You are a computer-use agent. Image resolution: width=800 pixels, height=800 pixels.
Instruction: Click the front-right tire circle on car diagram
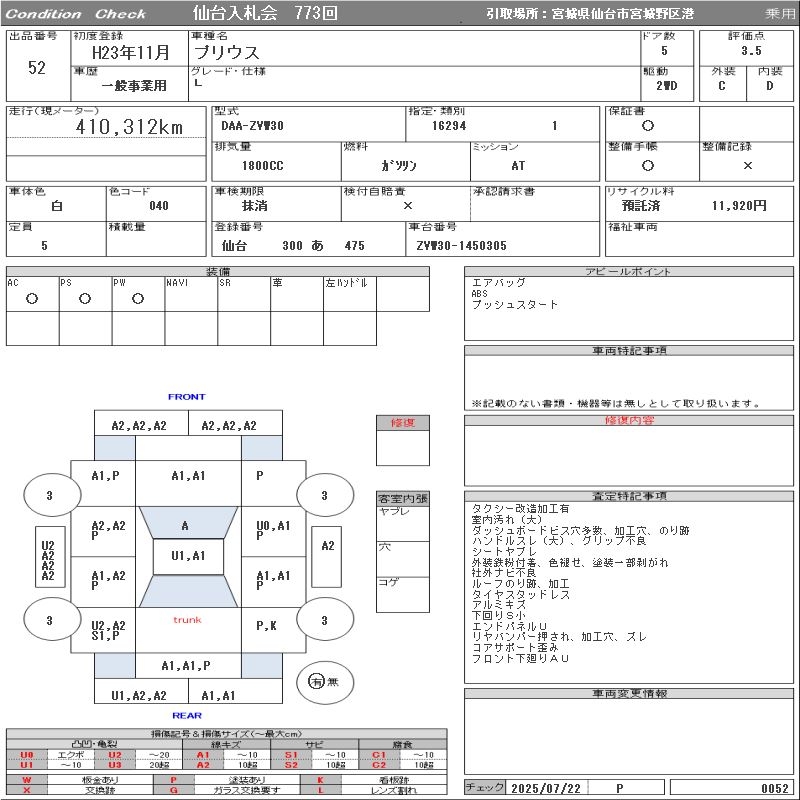point(324,495)
